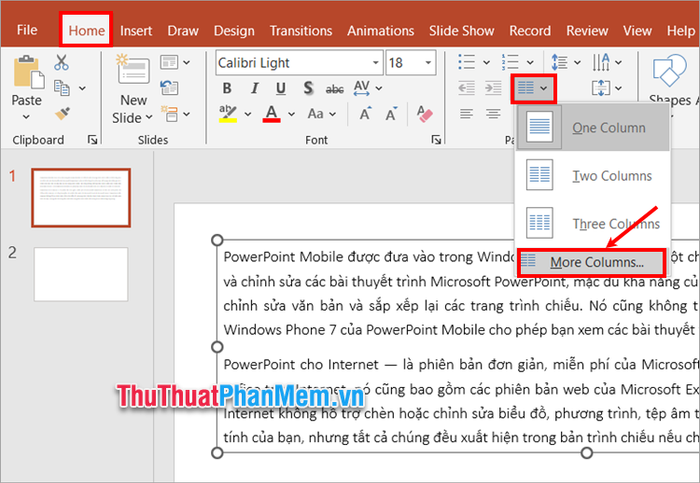Switch to the Animations tab

[x=381, y=31]
